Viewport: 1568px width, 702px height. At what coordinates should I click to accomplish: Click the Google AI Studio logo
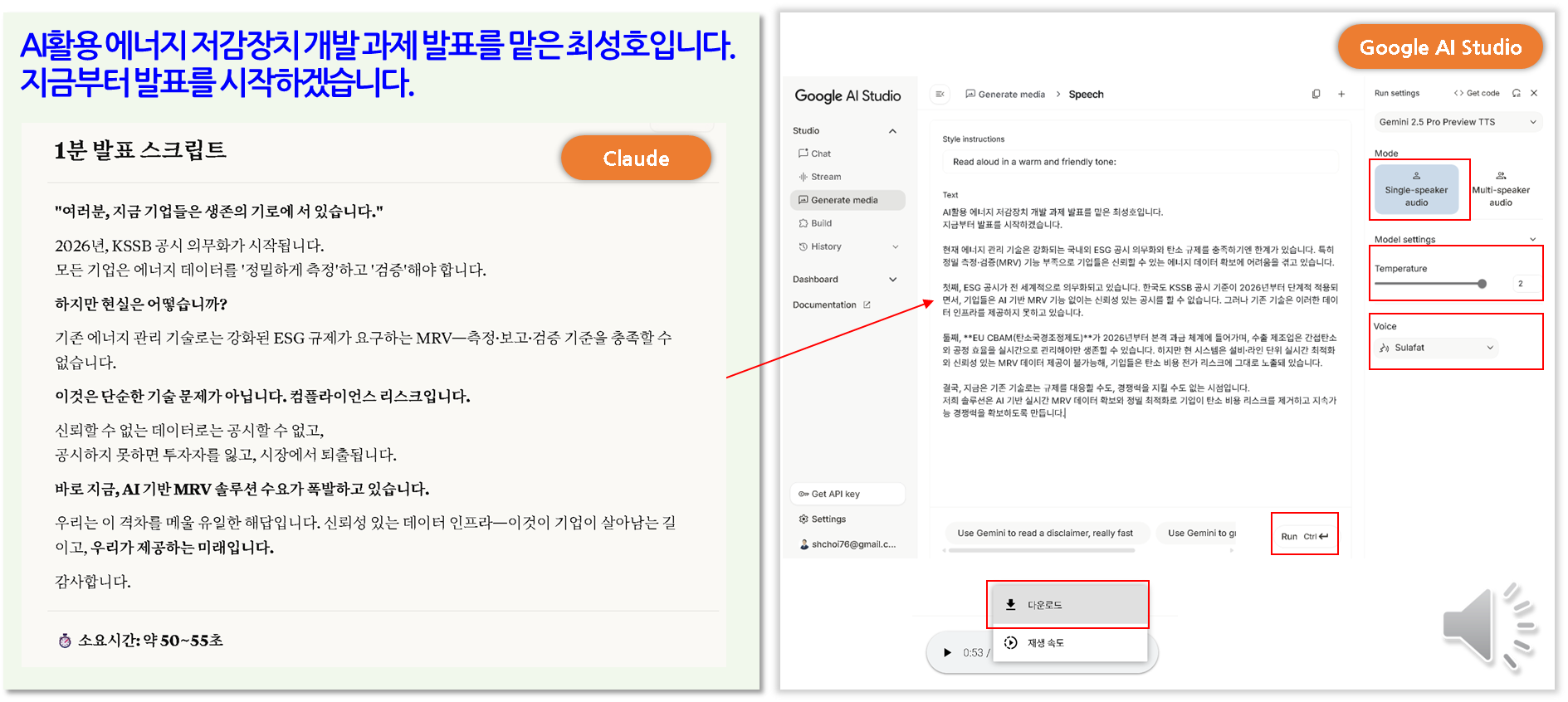click(x=848, y=96)
